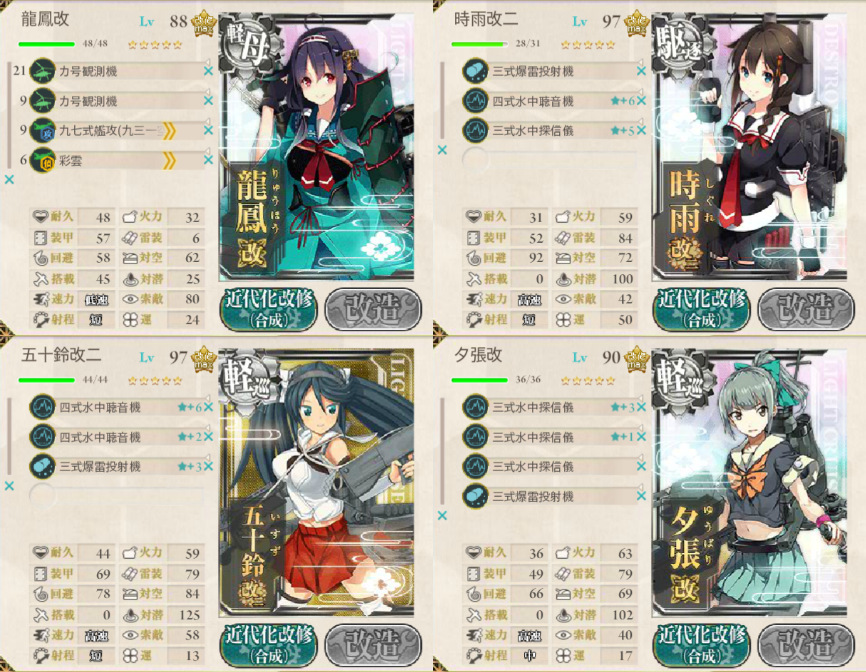Click 時雨改二's 四式水中聴音機 sonar icon
The height and width of the screenshot is (672, 866).
point(475,101)
